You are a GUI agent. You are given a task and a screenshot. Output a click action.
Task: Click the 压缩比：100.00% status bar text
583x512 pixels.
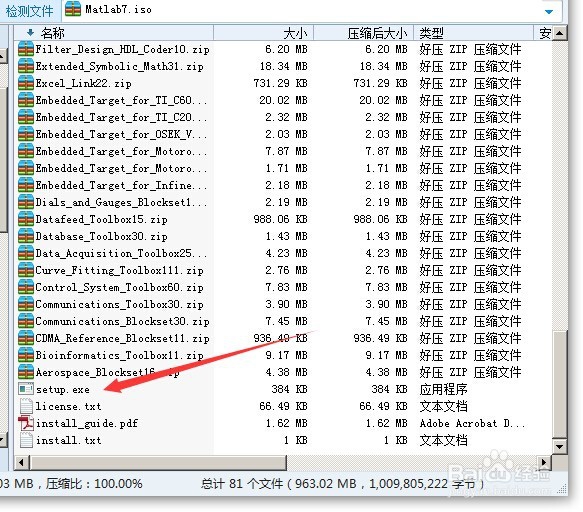click(94, 484)
